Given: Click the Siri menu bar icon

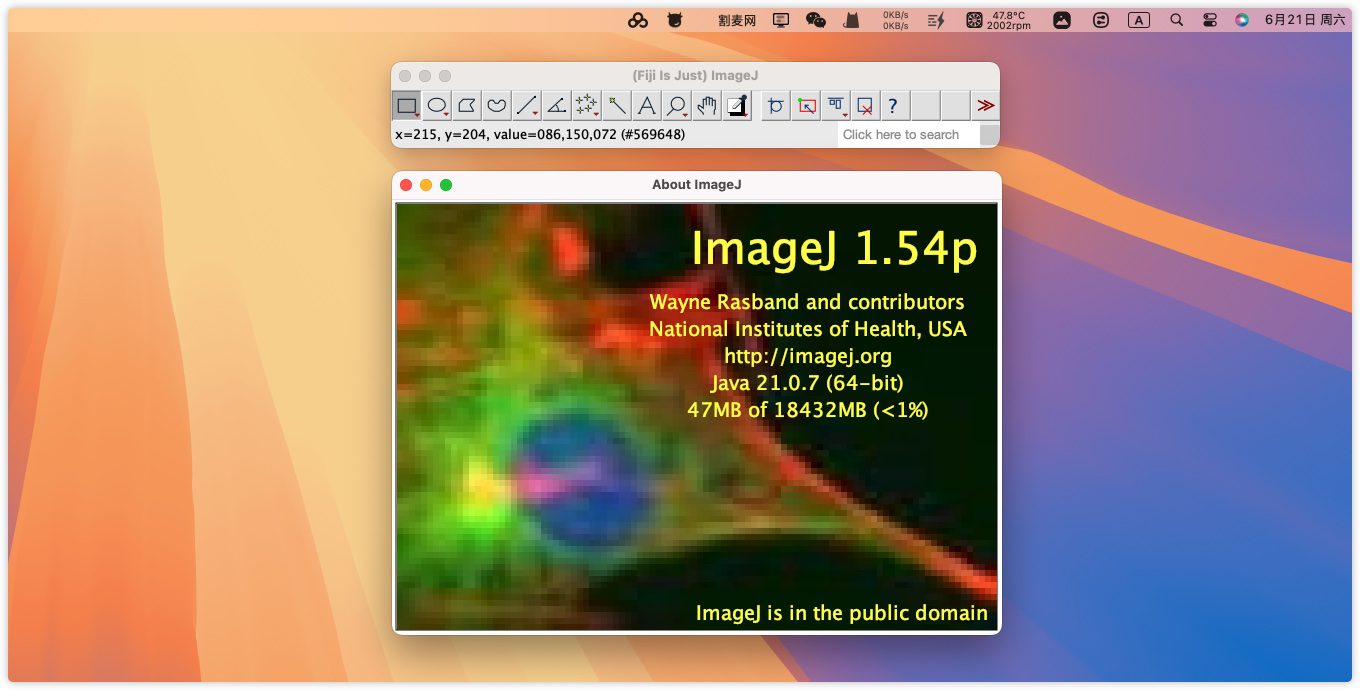Looking at the screenshot, I should click(1242, 20).
